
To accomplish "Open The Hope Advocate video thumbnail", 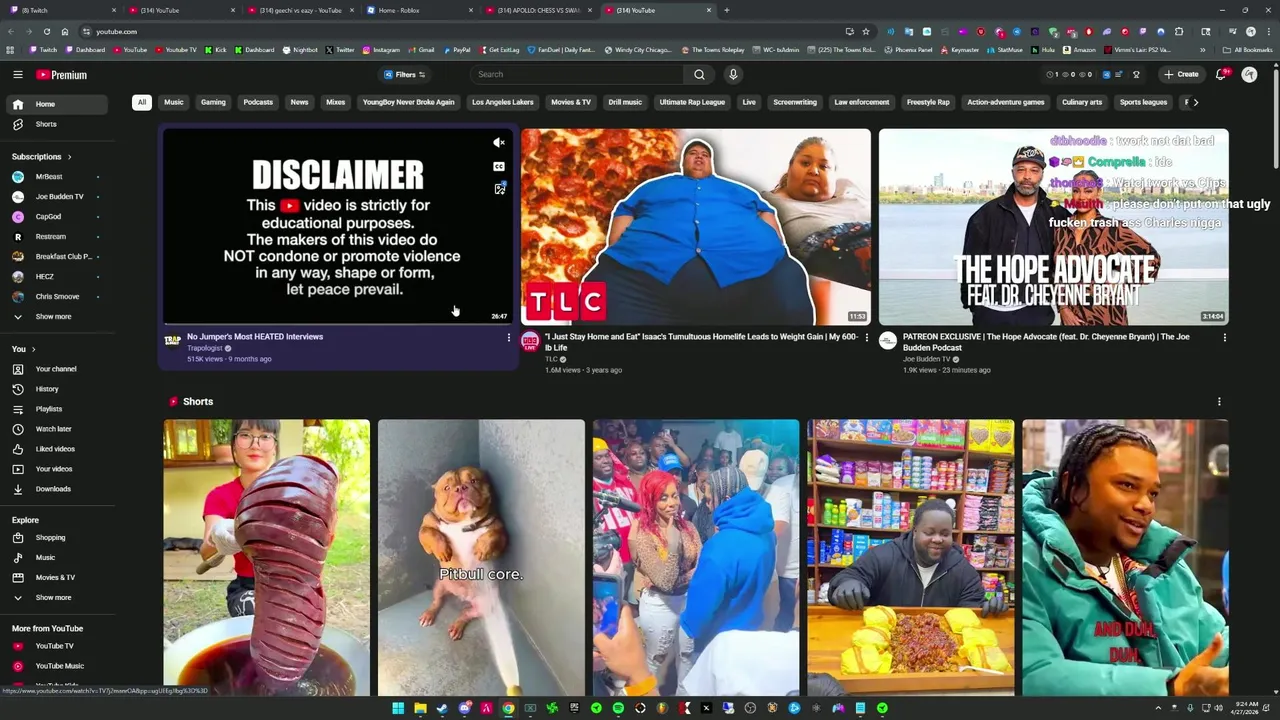I will 1054,227.
